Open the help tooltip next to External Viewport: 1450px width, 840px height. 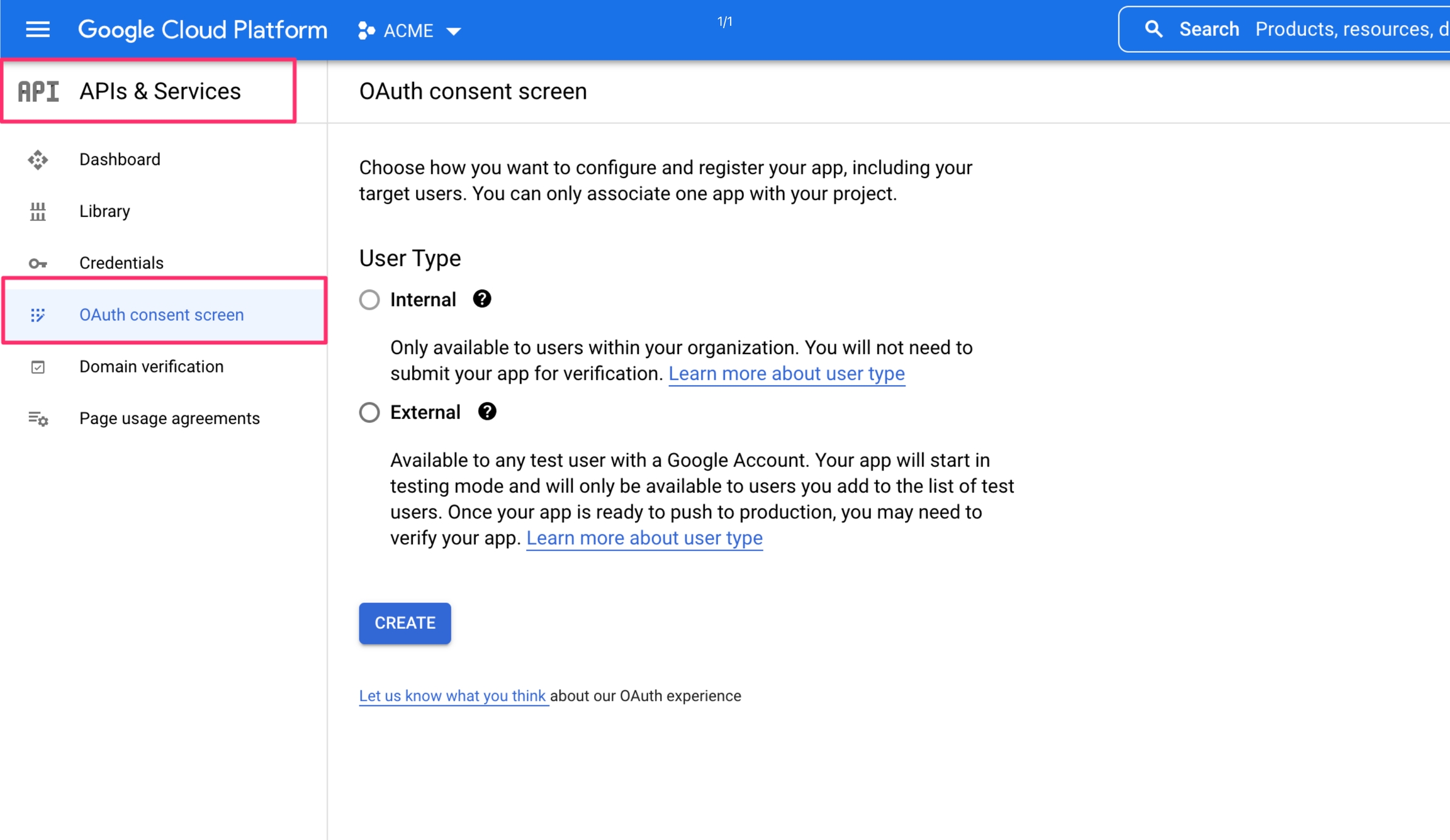point(487,412)
